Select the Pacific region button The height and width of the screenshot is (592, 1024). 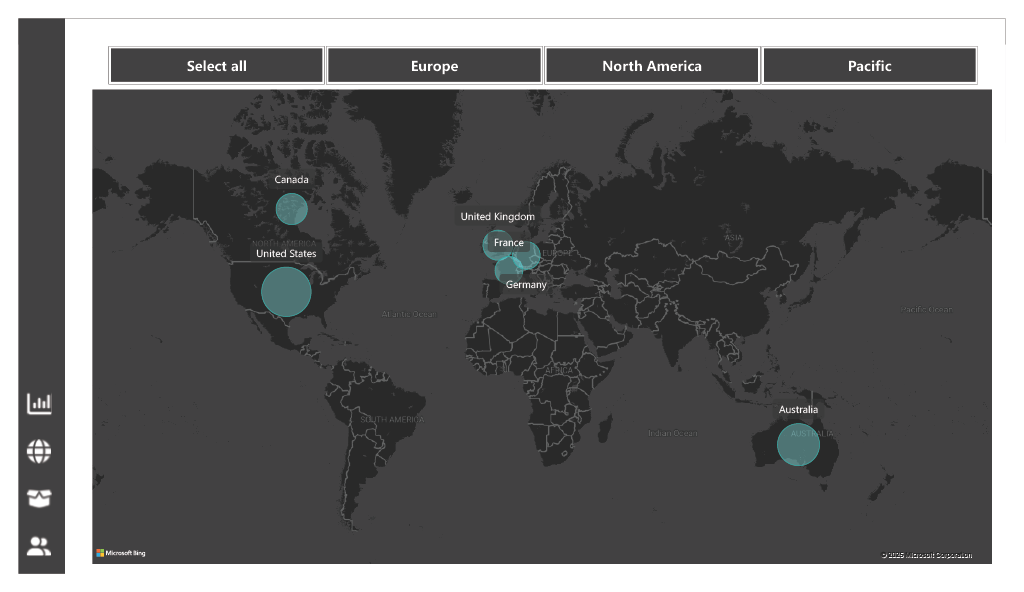(x=869, y=66)
